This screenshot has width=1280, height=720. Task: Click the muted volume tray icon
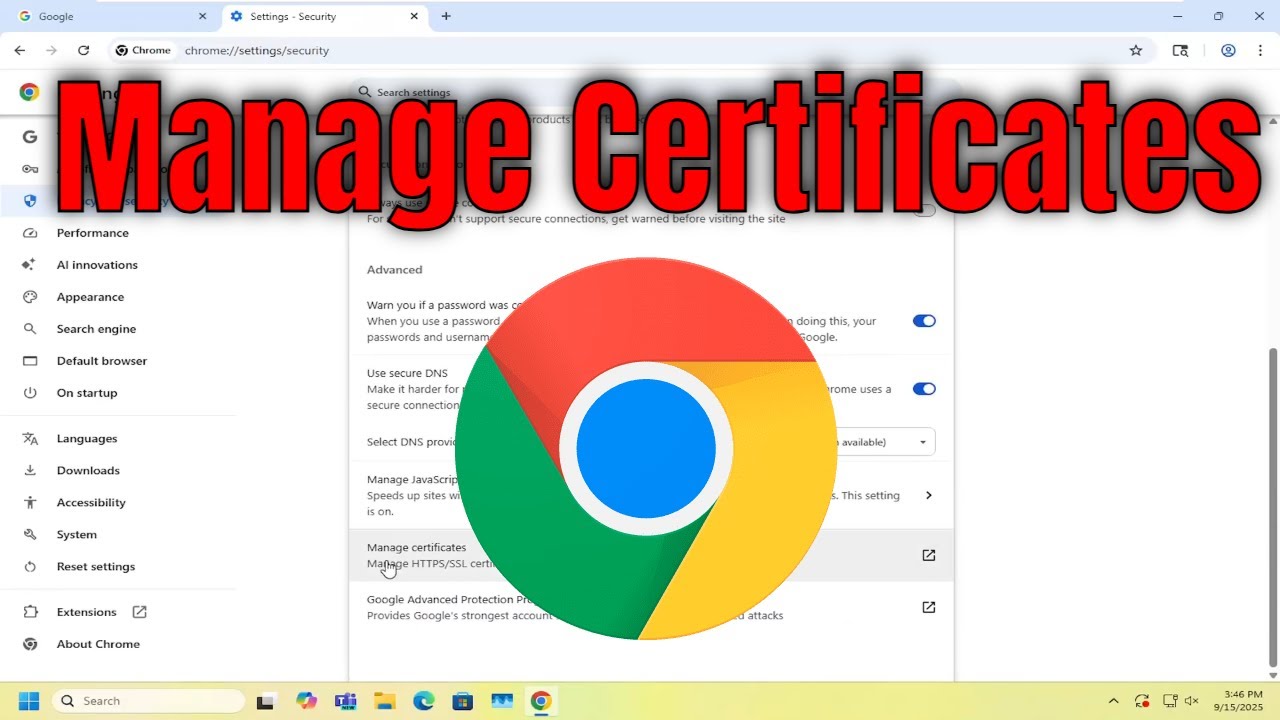tap(1190, 701)
